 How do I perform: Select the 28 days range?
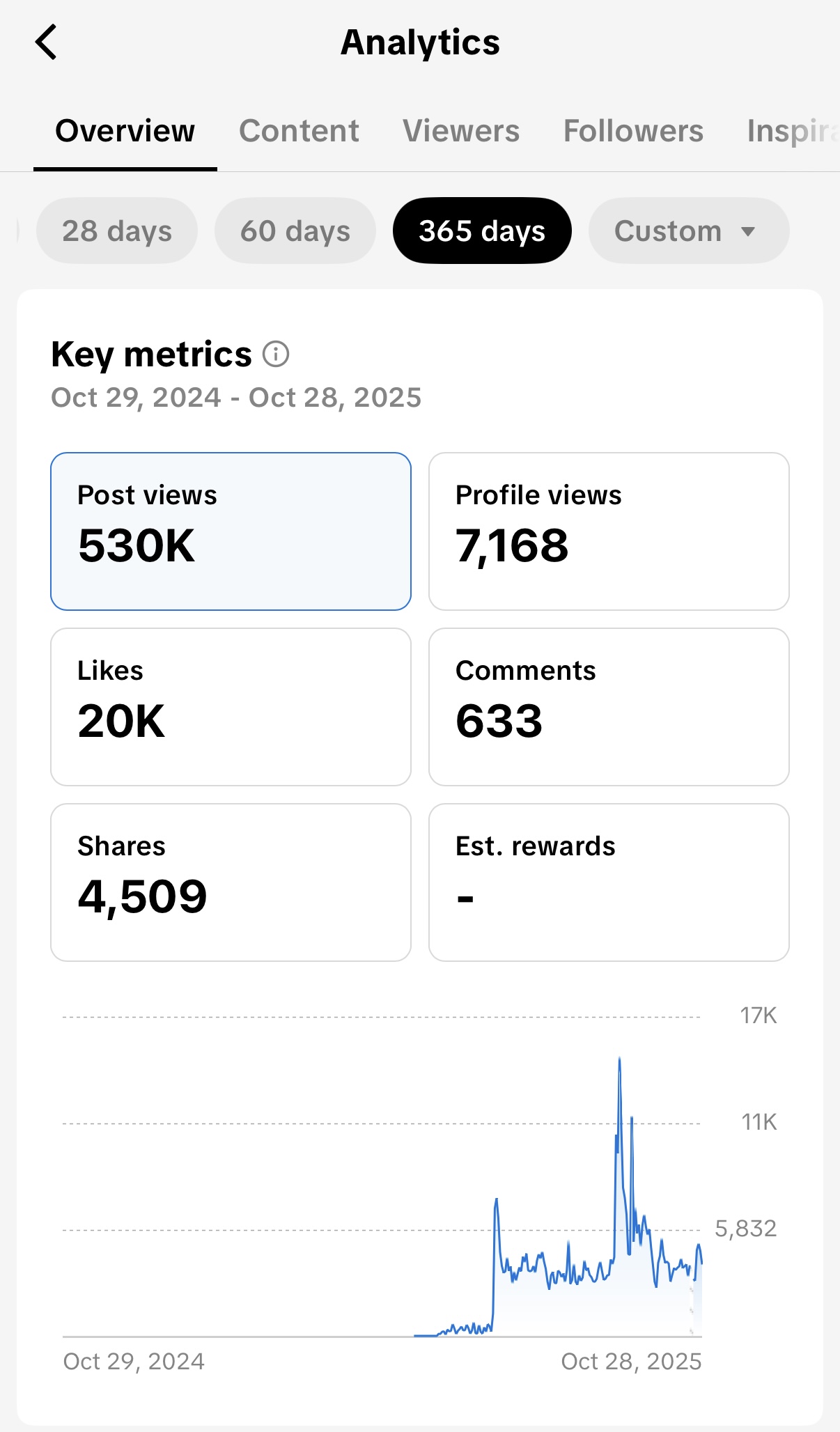pyautogui.click(x=117, y=231)
